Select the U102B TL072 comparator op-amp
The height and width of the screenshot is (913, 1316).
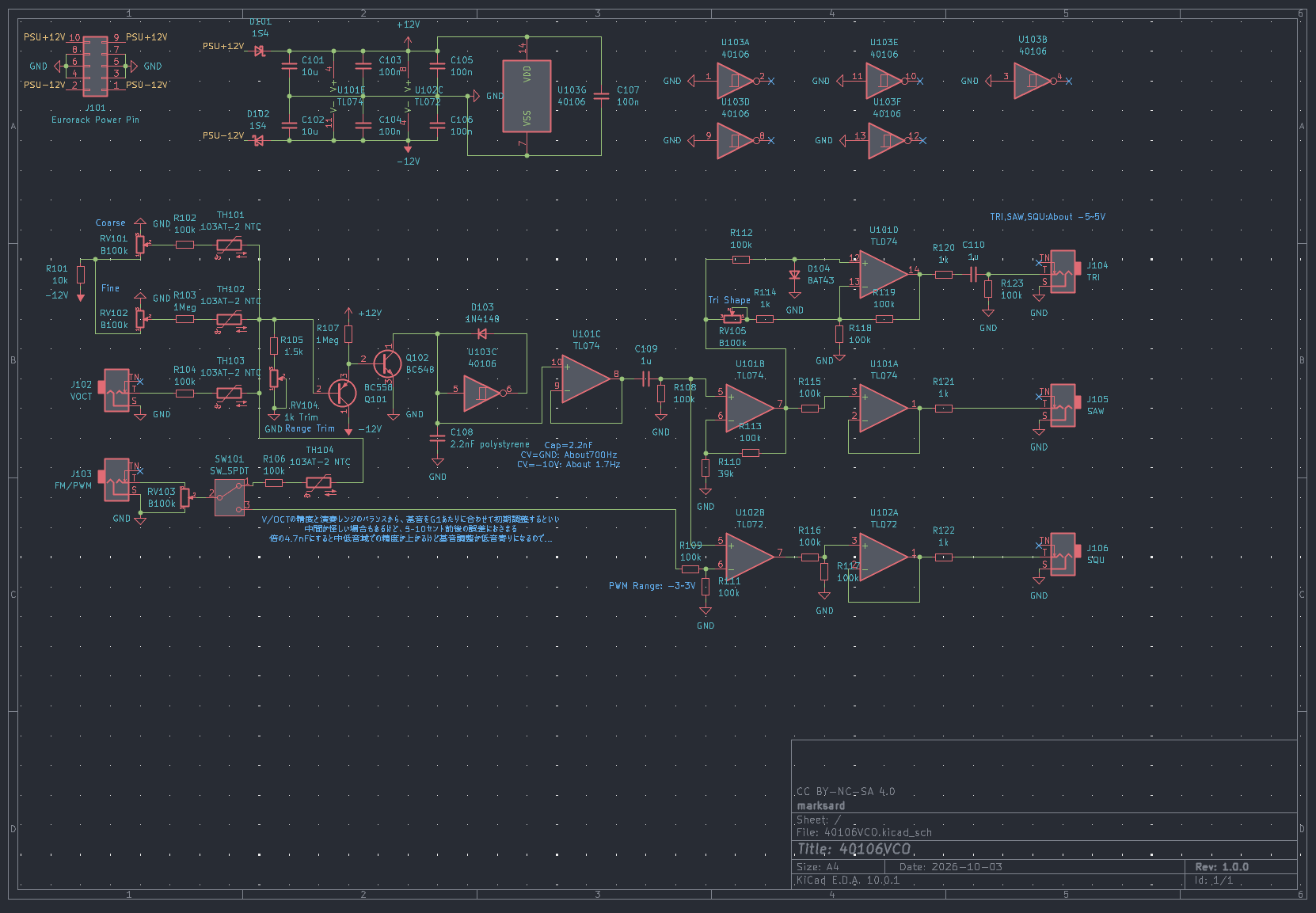pyautogui.click(x=750, y=557)
